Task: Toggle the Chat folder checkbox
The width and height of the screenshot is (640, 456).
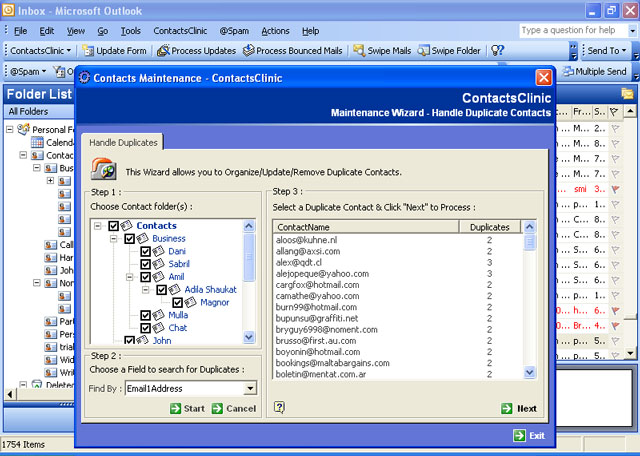Action: coord(145,328)
